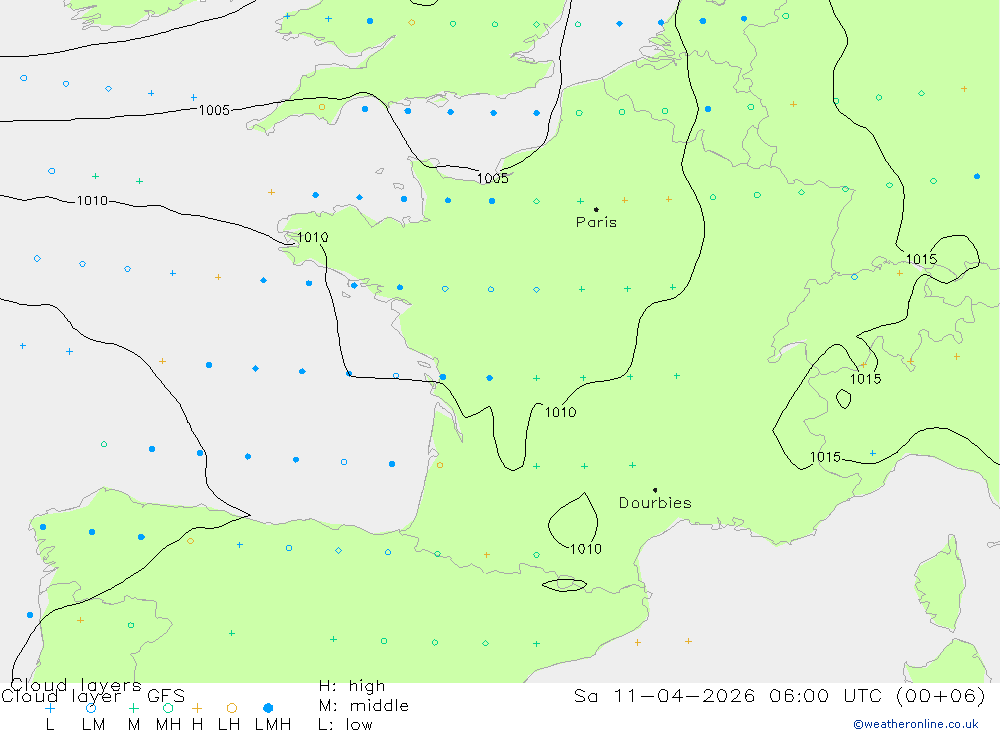
Task: Click the 1010 isobar label near the Pyrenees loop
Action: 585,549
